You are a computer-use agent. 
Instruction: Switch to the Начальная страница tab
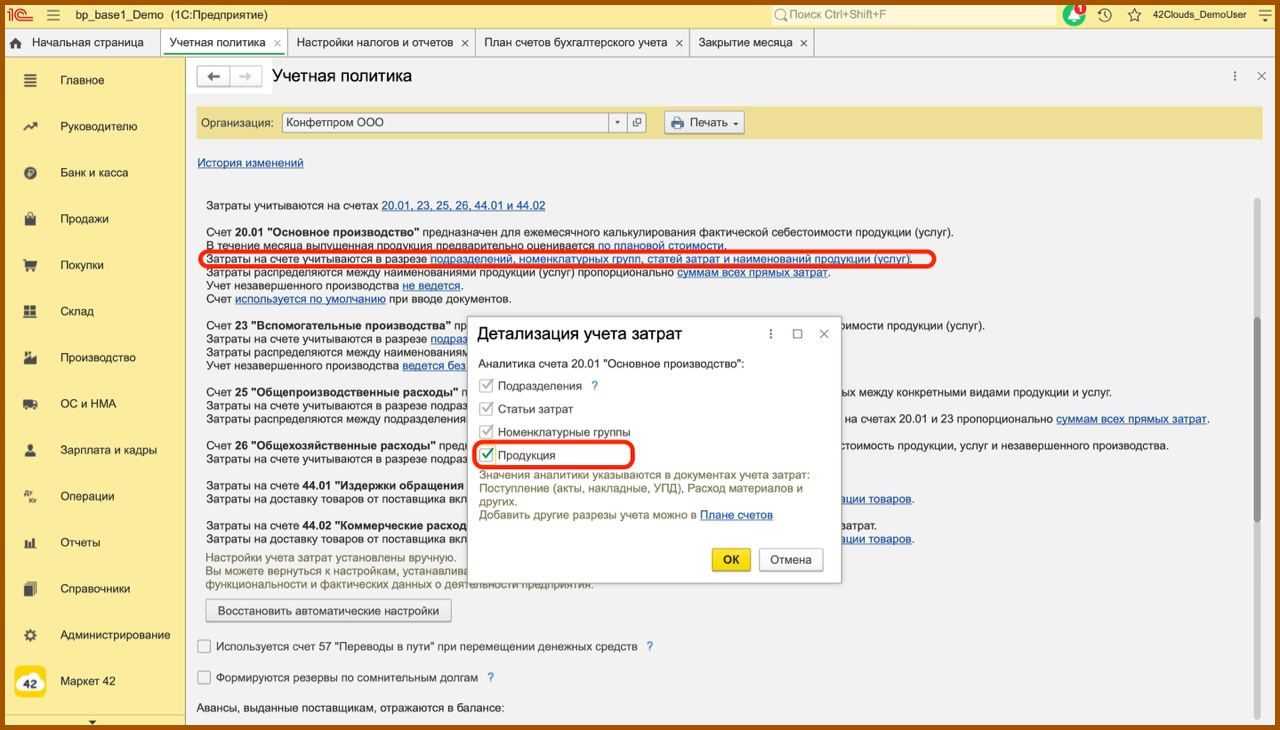80,43
